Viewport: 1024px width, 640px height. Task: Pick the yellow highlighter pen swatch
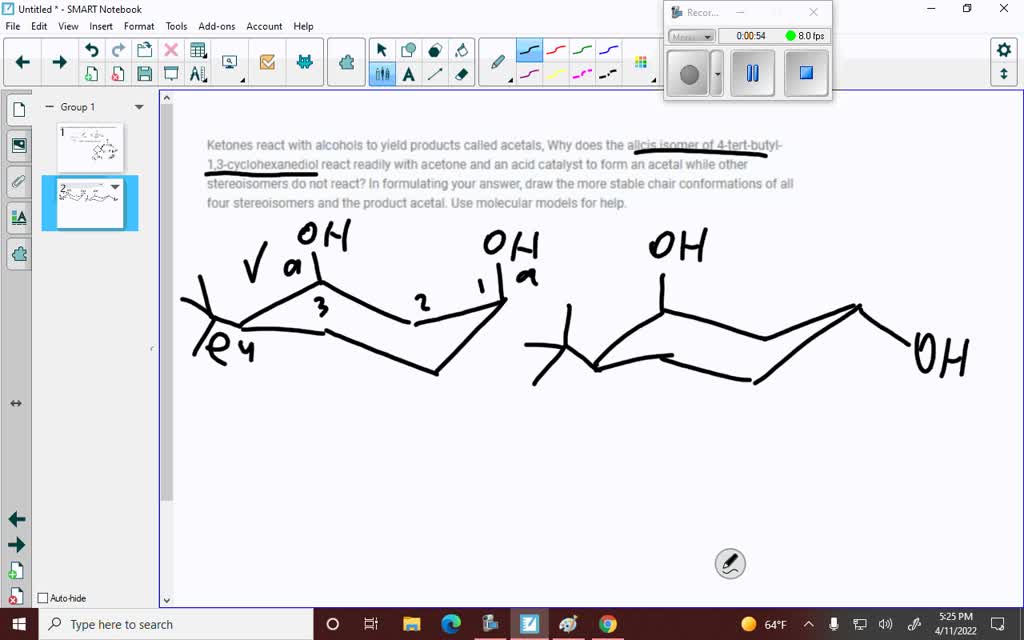click(x=554, y=74)
